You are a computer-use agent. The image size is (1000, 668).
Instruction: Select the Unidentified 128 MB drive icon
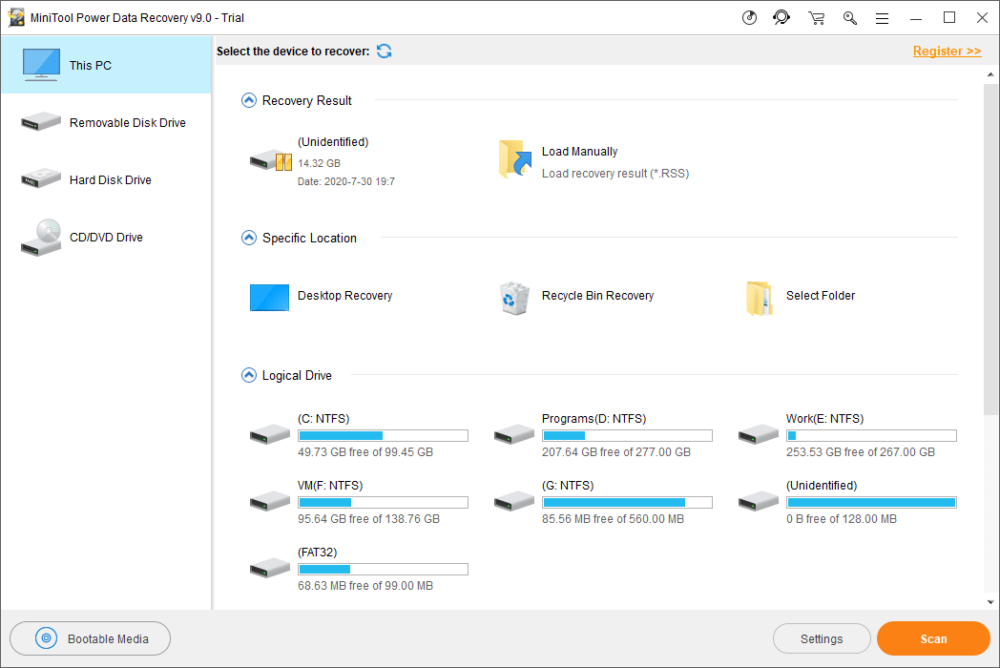pos(758,501)
